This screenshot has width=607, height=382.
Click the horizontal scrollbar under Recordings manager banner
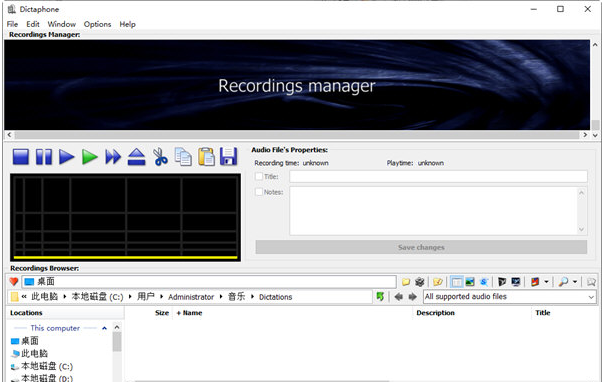tap(297, 135)
